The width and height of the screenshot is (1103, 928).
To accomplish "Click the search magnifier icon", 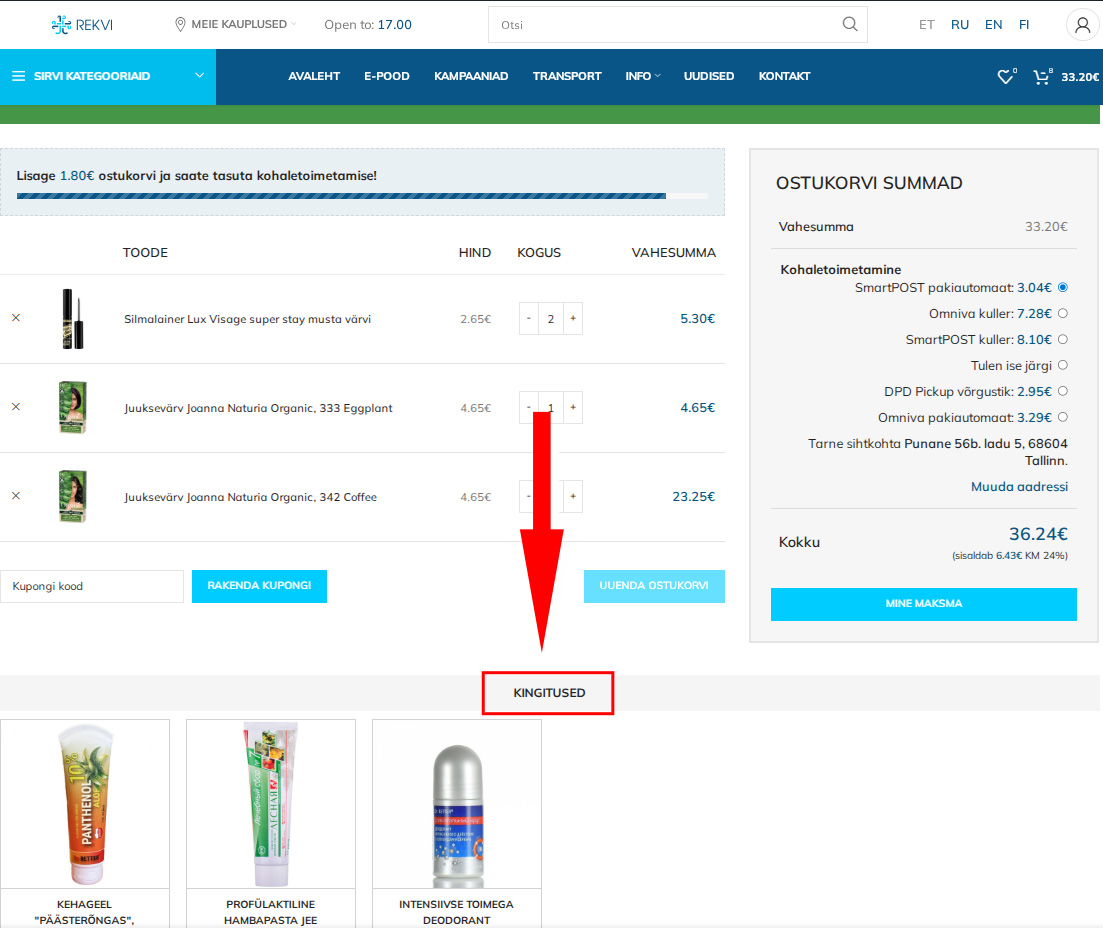I will click(850, 25).
